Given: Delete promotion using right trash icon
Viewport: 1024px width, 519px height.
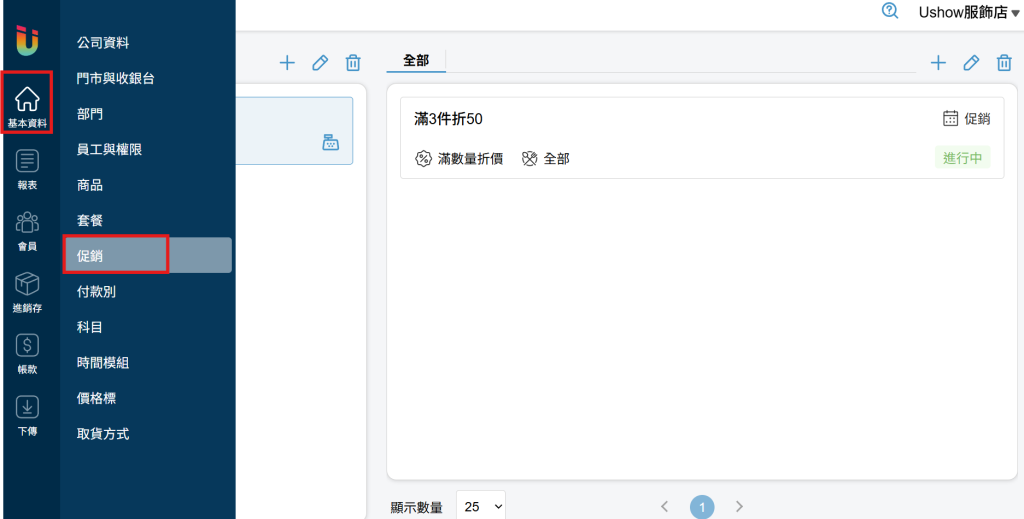Looking at the screenshot, I should (x=1004, y=63).
